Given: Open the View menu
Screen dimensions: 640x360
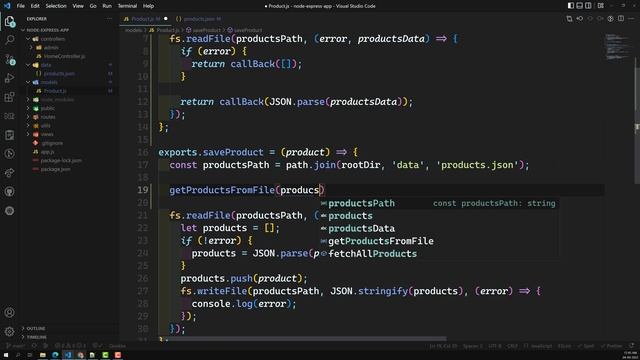Looking at the screenshot, I should click(x=78, y=6).
